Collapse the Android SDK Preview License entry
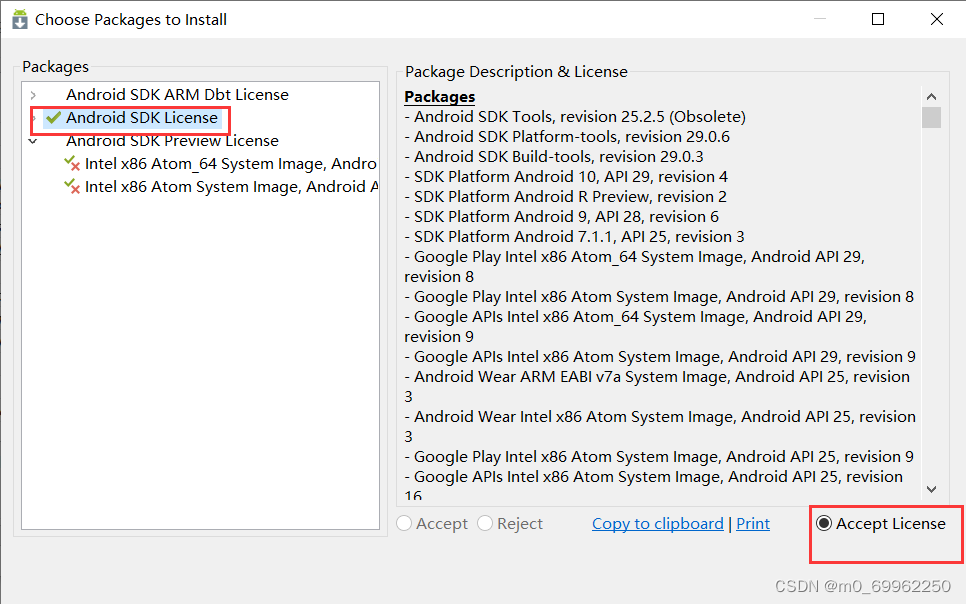The width and height of the screenshot is (966, 604). click(32, 141)
